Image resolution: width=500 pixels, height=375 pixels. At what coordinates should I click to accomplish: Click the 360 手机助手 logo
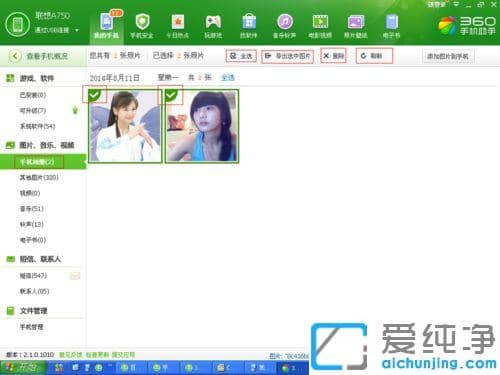pos(467,26)
